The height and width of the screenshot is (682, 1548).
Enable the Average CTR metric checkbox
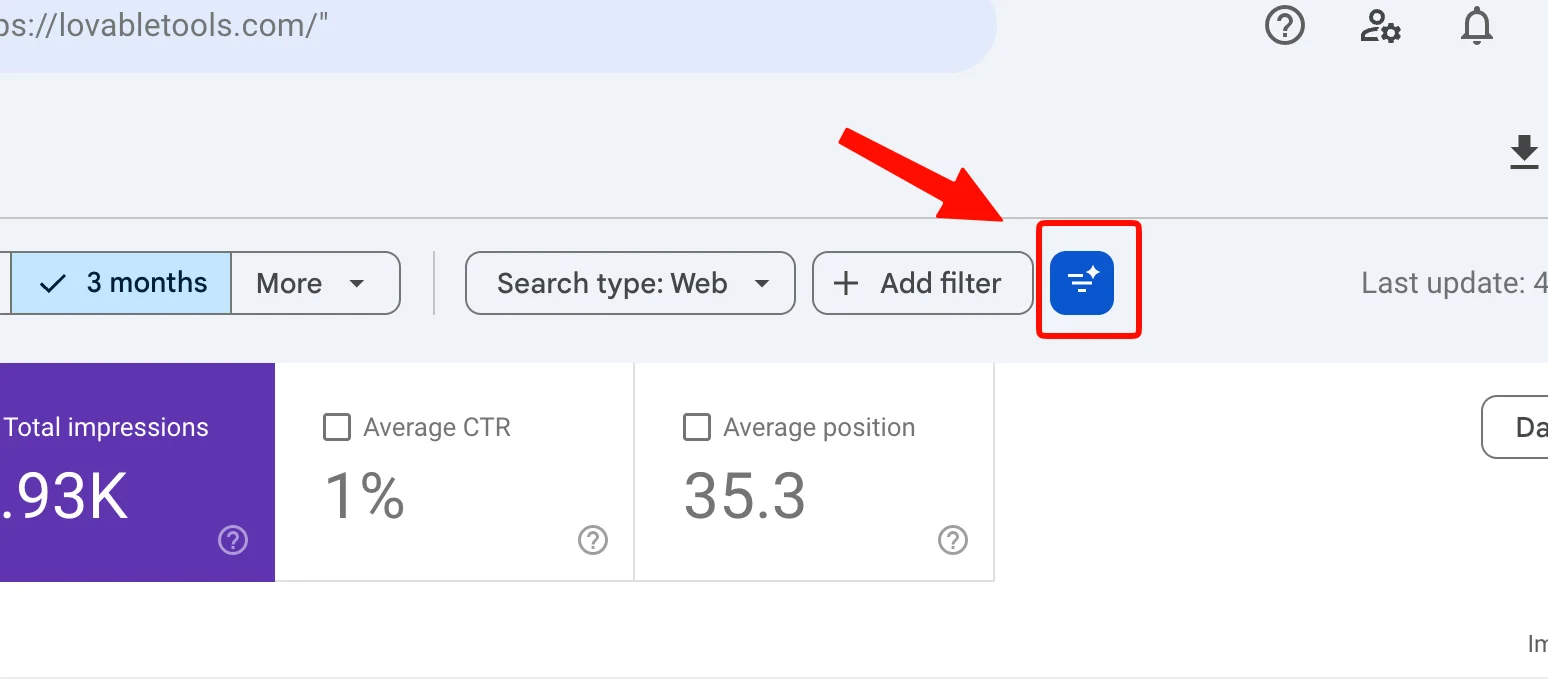[336, 427]
